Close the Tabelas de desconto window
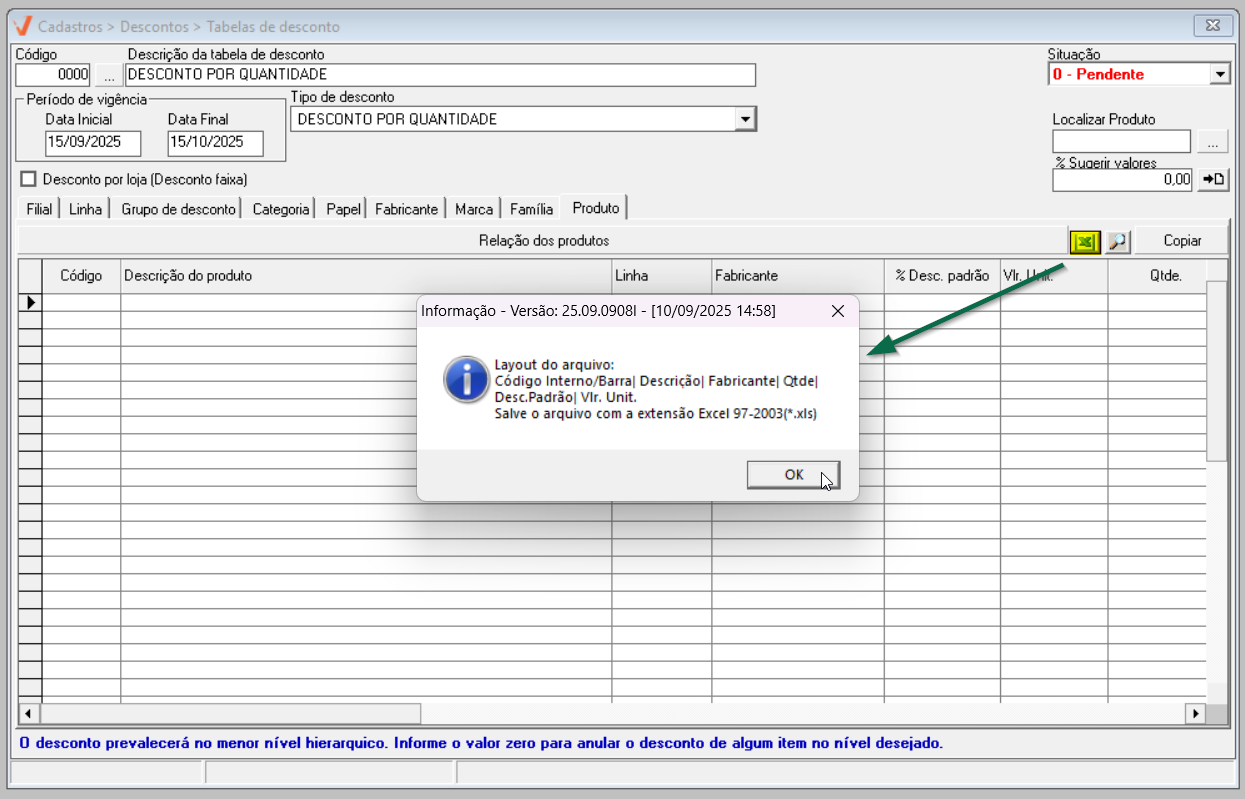The image size is (1245, 799). coord(1212,26)
